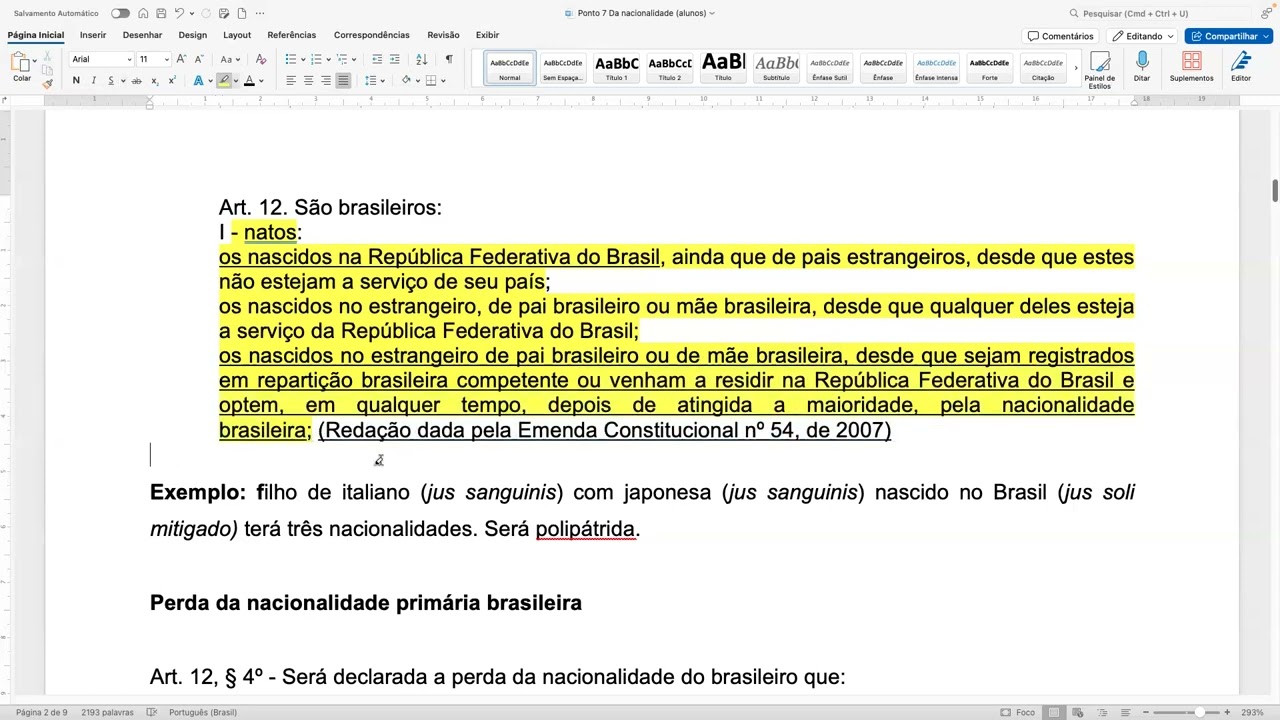The height and width of the screenshot is (720, 1280).
Task: Toggle bold (N) formatting
Action: (x=76, y=80)
